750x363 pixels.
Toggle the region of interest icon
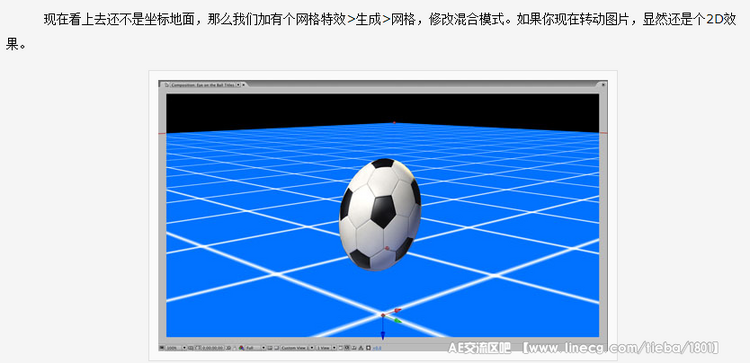coord(270,348)
